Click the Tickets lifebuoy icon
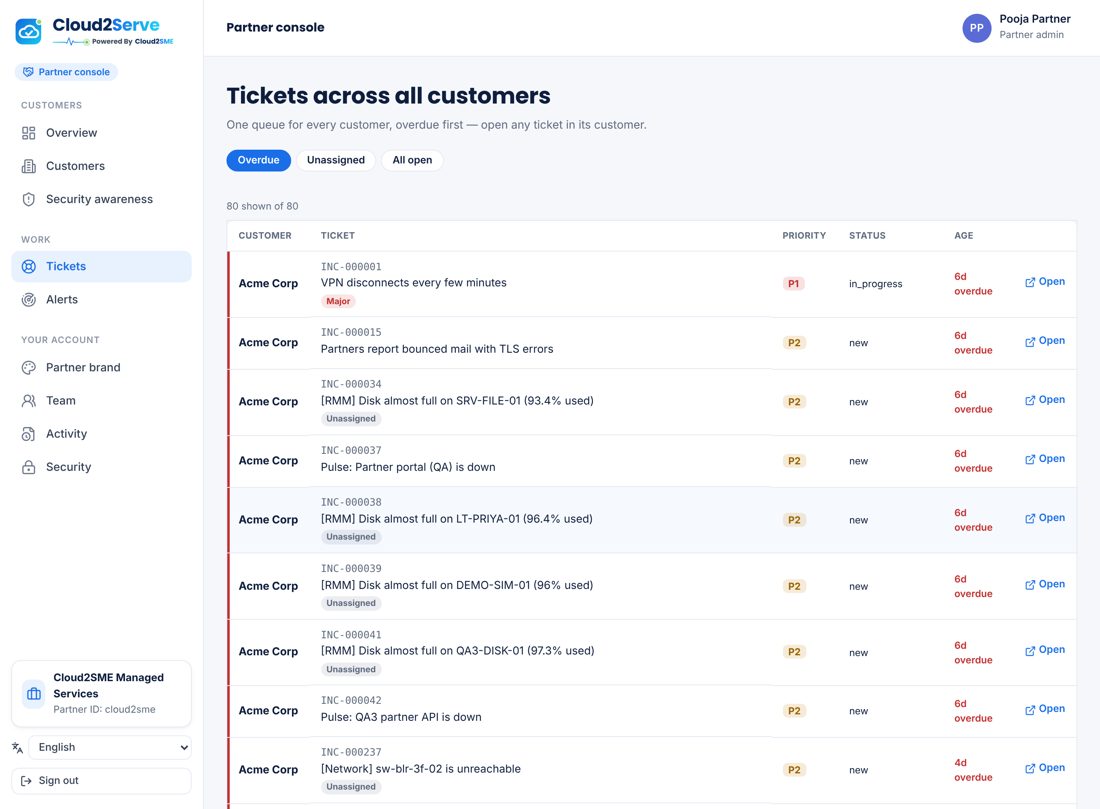This screenshot has height=809, width=1100. pyautogui.click(x=29, y=267)
